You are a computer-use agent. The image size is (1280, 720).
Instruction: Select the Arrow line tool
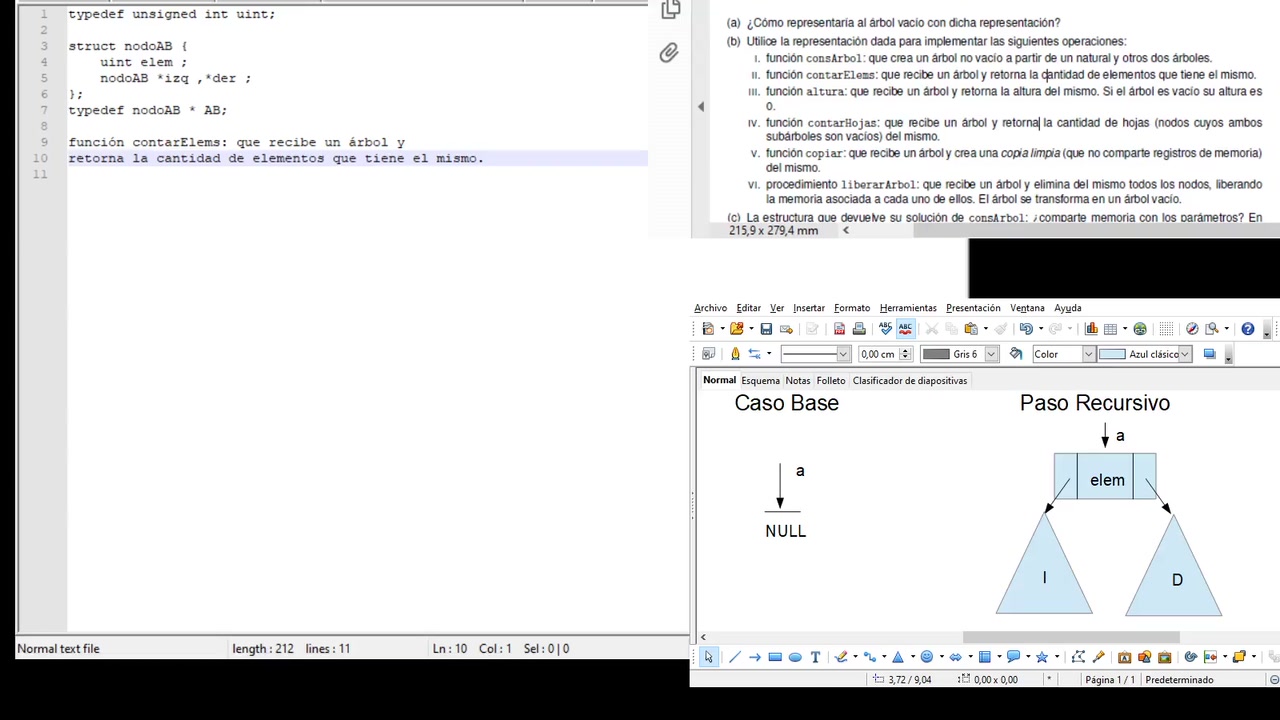(x=754, y=657)
